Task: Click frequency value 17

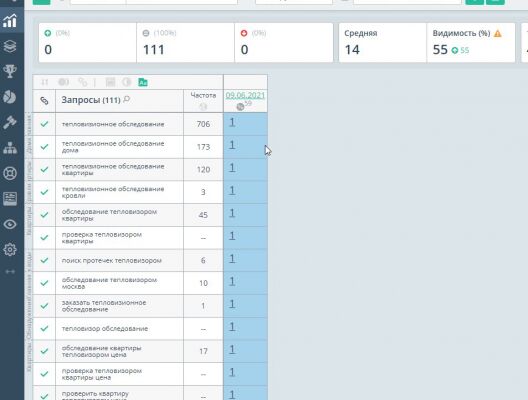Action: tap(203, 351)
